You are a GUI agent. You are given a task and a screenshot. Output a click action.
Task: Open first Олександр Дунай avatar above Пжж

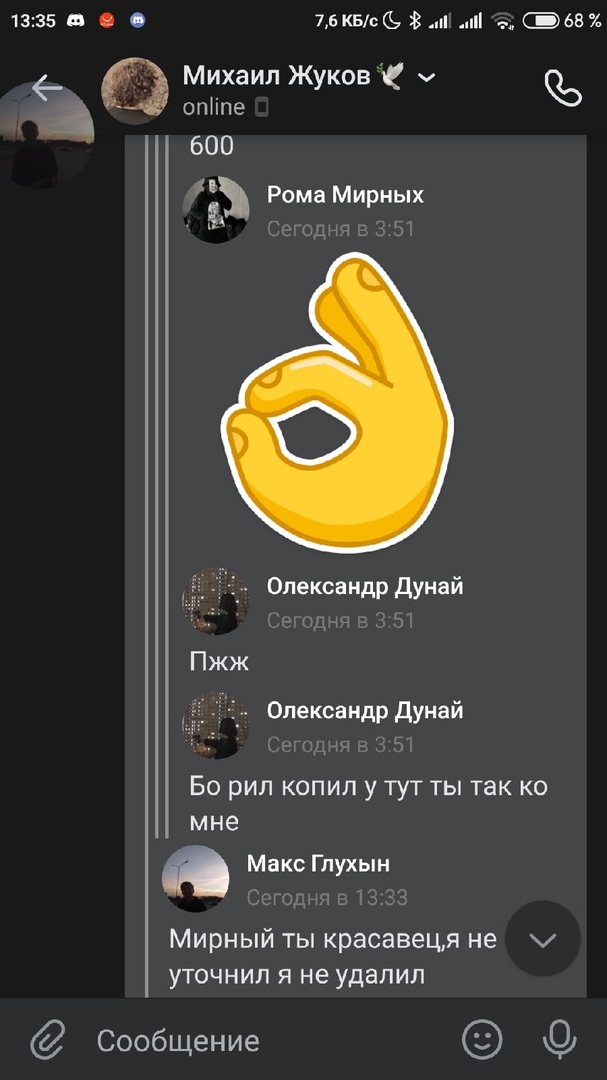(216, 601)
